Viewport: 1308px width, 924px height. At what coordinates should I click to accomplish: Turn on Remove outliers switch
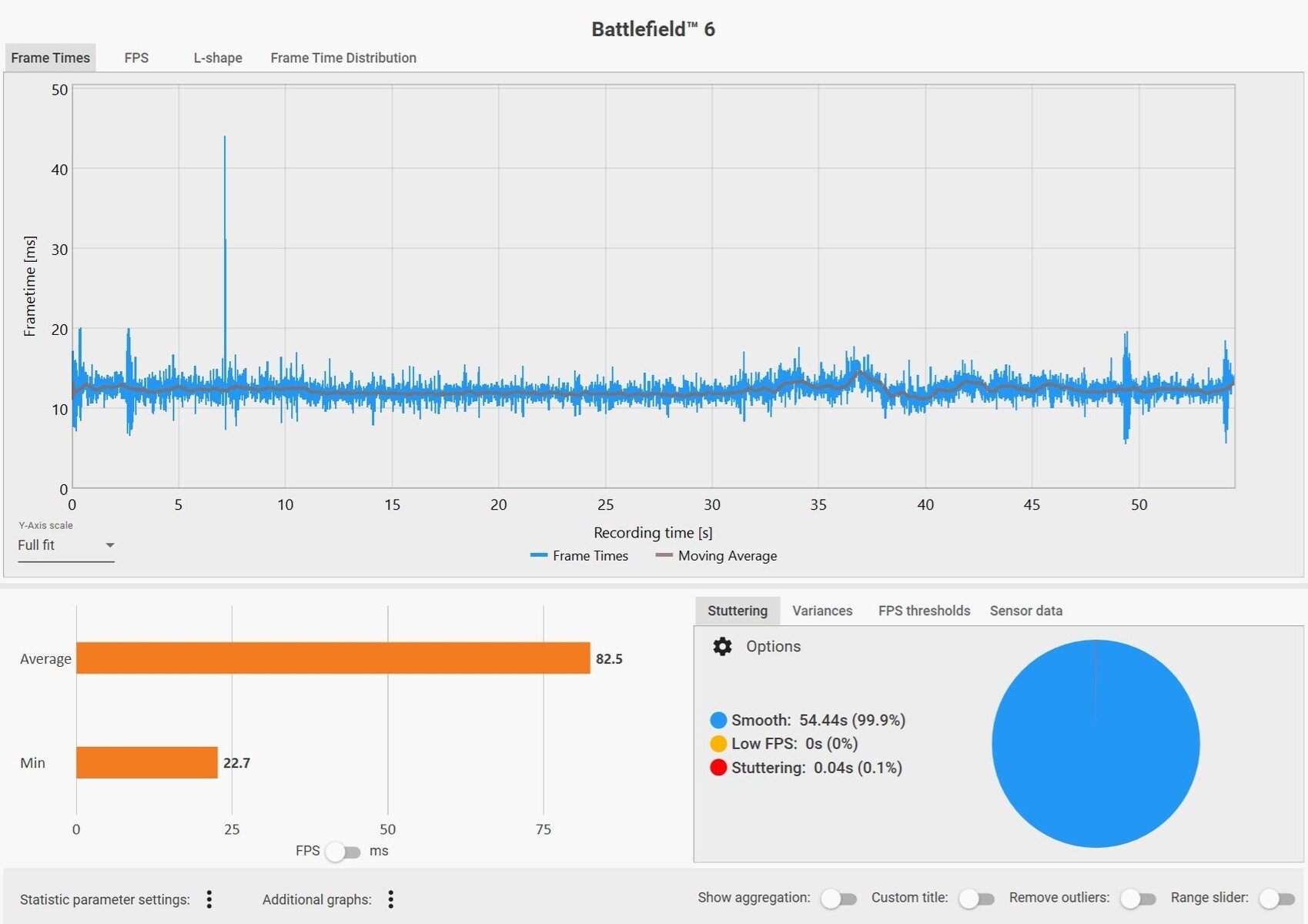click(1138, 899)
